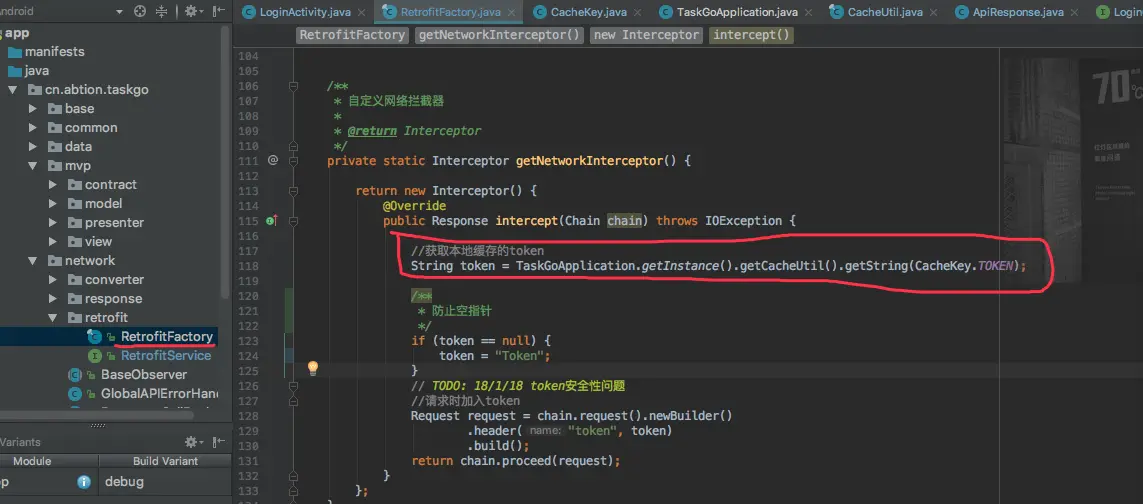Click the light bulb quick-fix icon

(313, 368)
